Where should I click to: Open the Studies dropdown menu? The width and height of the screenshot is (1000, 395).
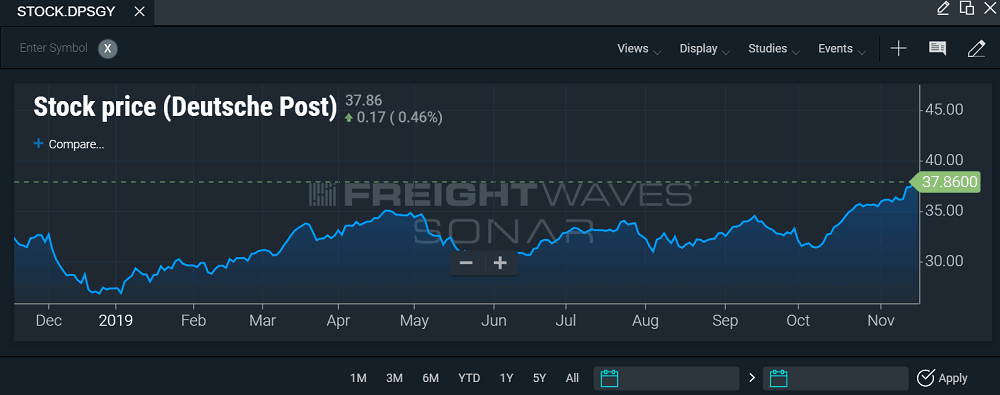[x=774, y=49]
